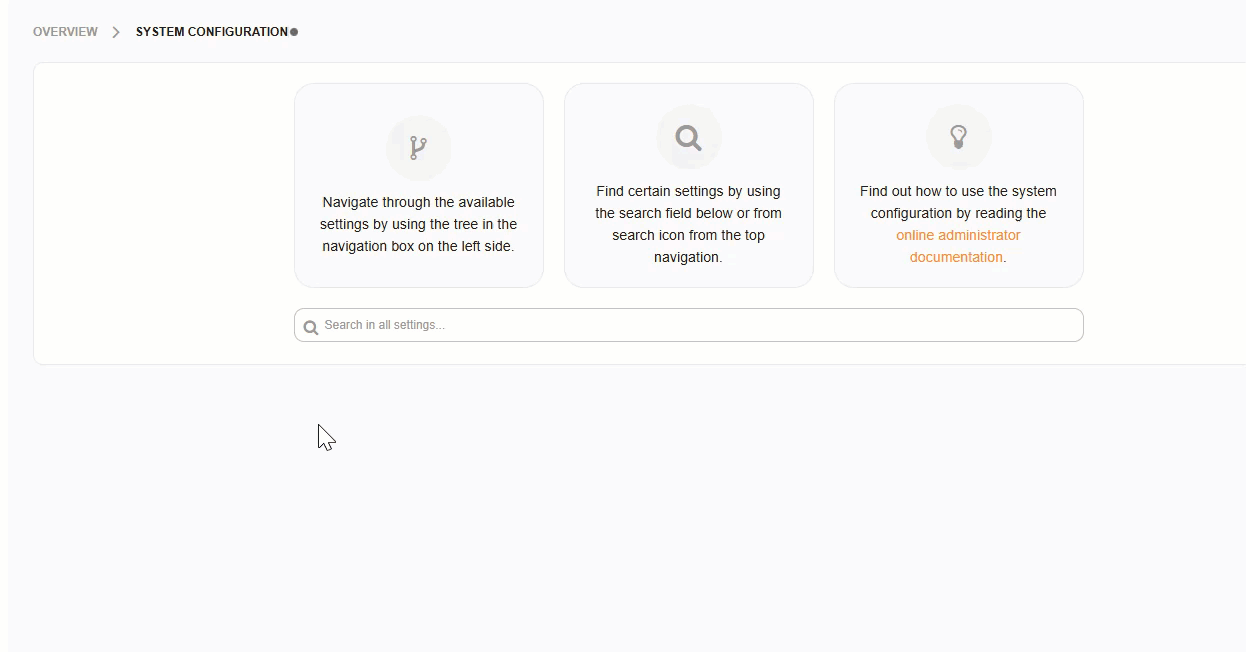Click the dot indicator beside System Configuration
Image resolution: width=1246 pixels, height=652 pixels.
[x=294, y=32]
